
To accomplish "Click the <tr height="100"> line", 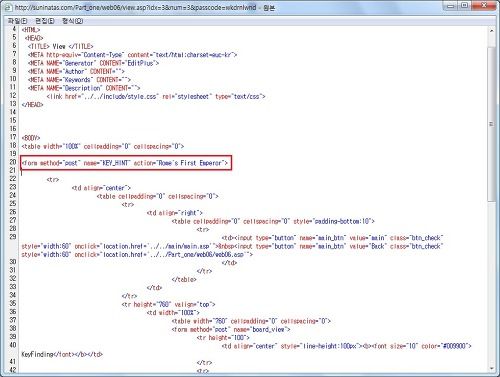I will (x=223, y=338).
